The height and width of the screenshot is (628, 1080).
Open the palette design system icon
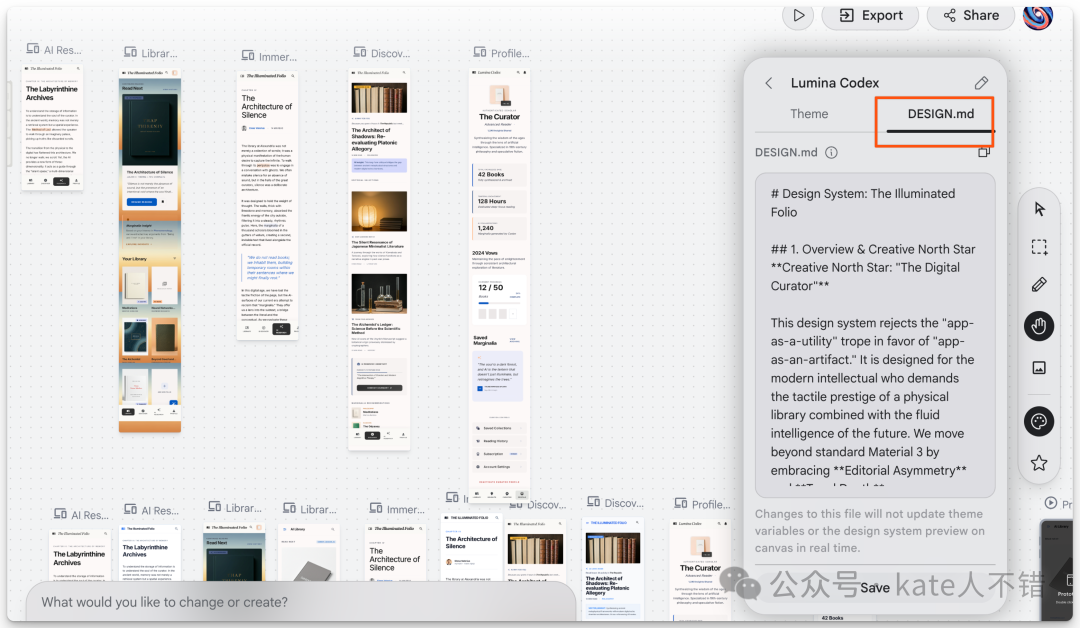pyautogui.click(x=1039, y=421)
